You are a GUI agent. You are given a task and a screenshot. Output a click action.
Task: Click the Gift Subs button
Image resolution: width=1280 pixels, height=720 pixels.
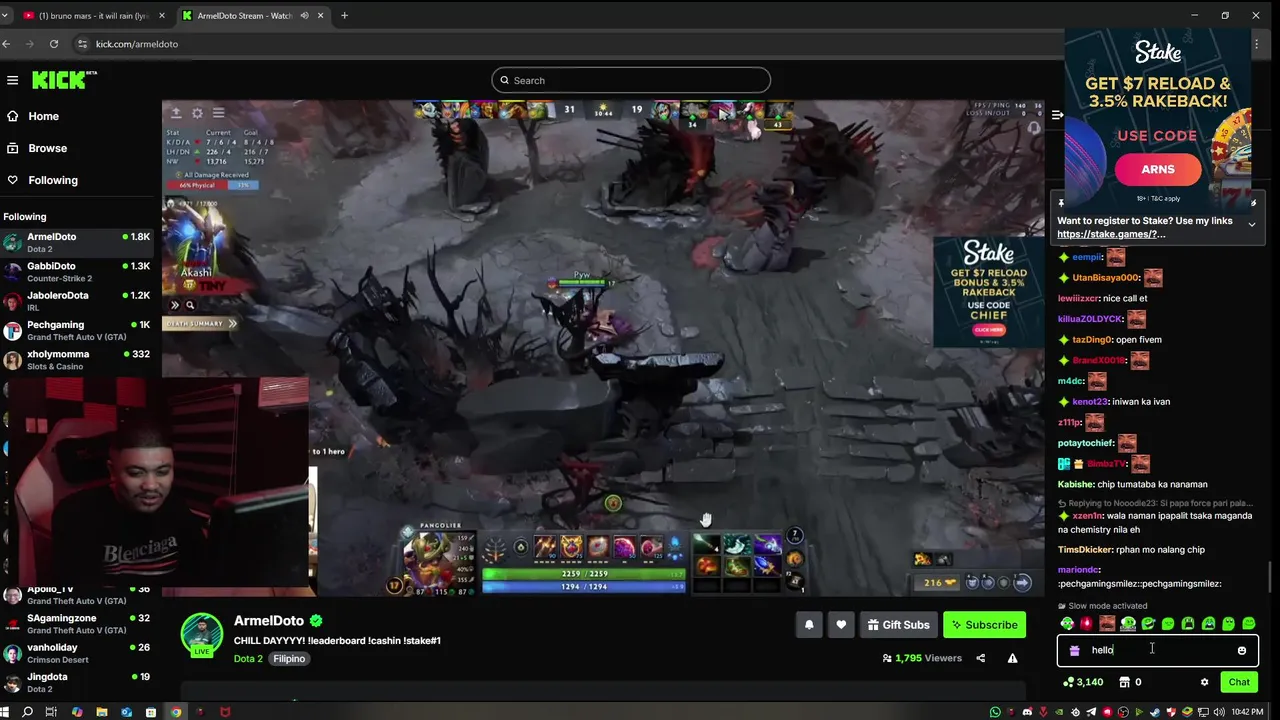pyautogui.click(x=898, y=625)
